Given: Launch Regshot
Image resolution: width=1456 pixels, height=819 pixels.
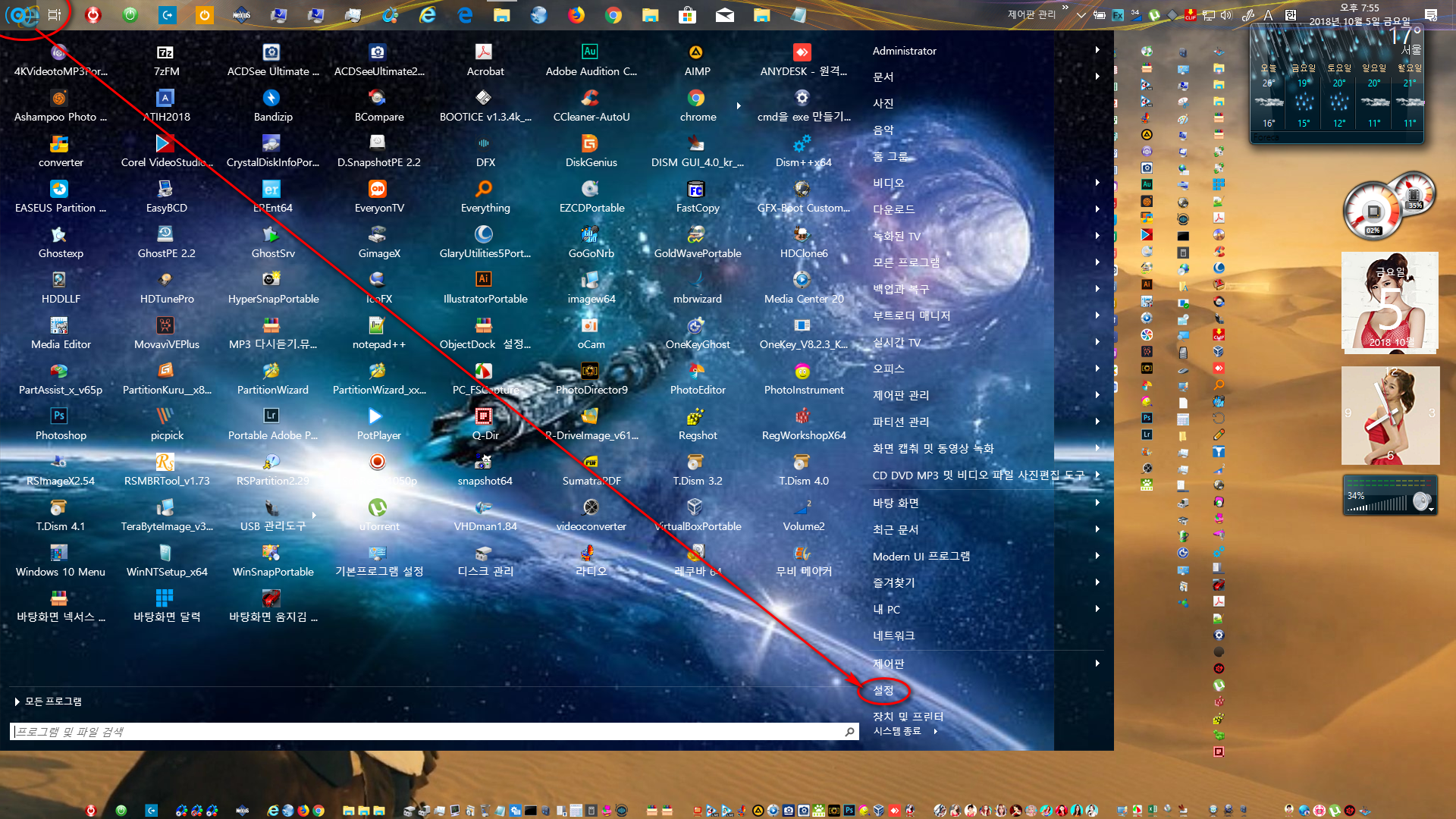Looking at the screenshot, I should pyautogui.click(x=697, y=425).
